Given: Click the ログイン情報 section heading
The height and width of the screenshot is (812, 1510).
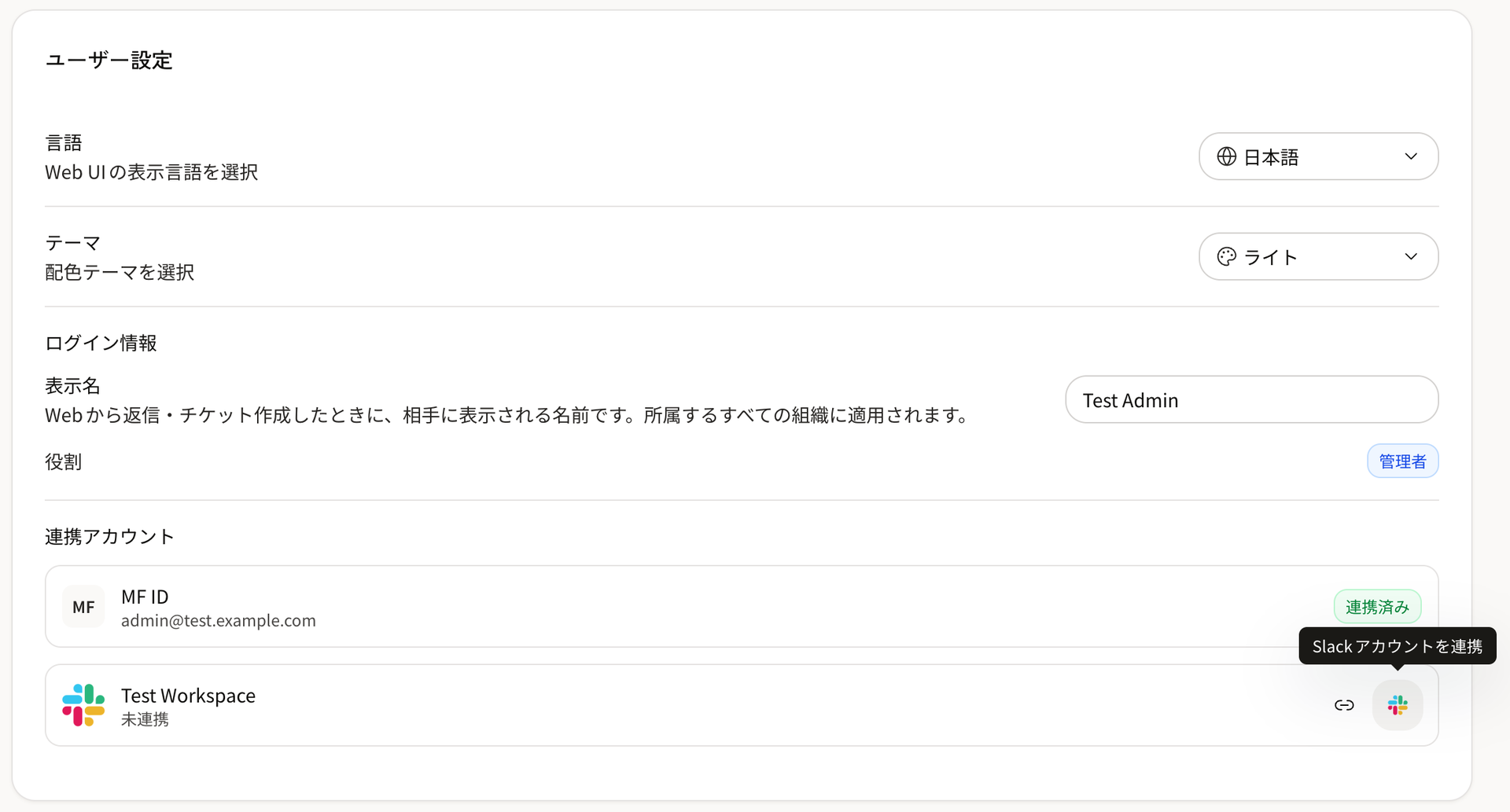Looking at the screenshot, I should 101,343.
